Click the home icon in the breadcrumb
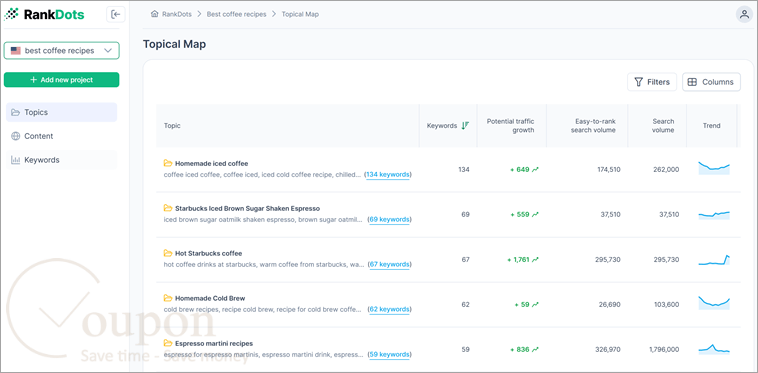This screenshot has width=758, height=373. pos(155,14)
